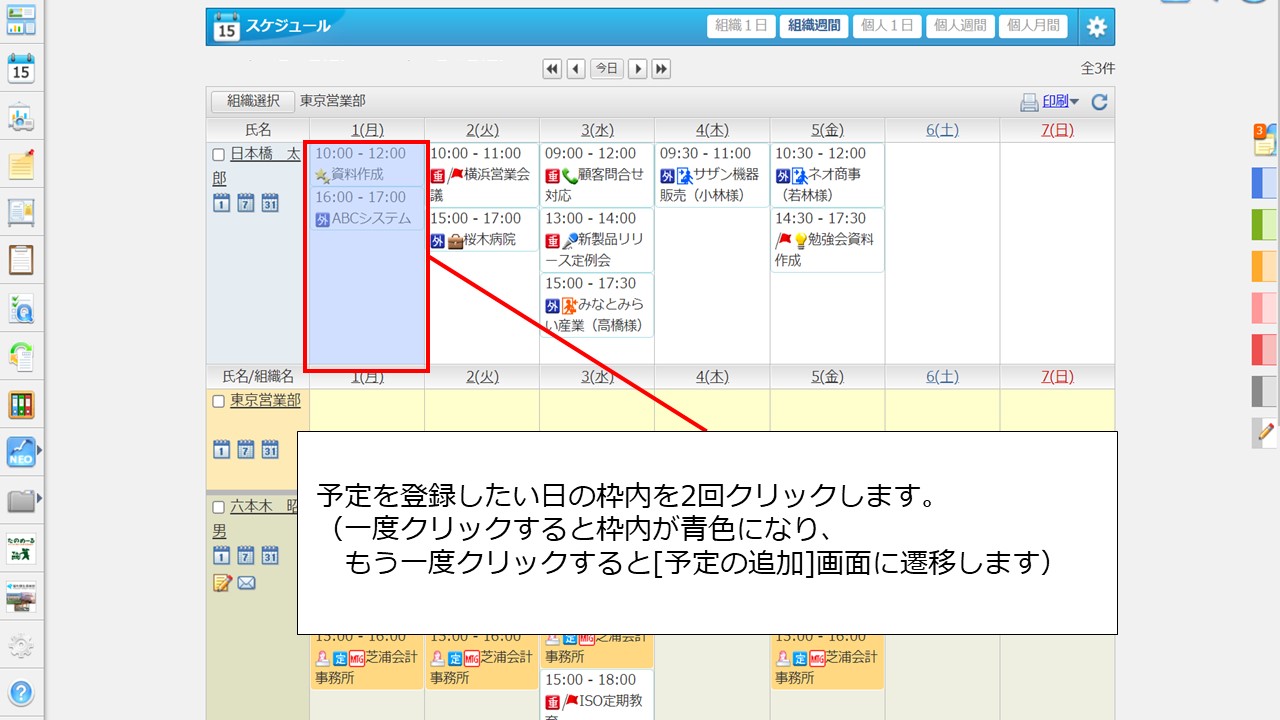The height and width of the screenshot is (720, 1280).
Task: Open the NEO app in sidebar
Action: pyautogui.click(x=20, y=452)
